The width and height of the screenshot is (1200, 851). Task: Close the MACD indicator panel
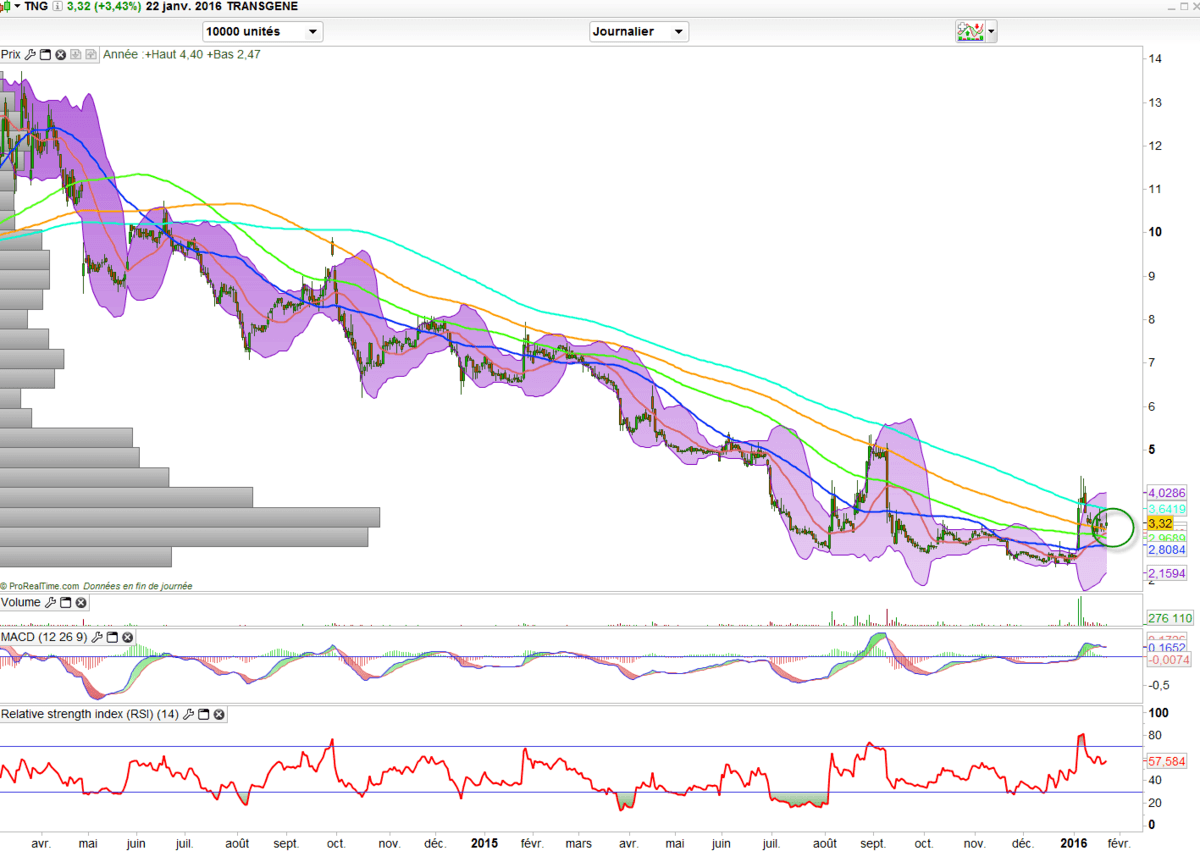[127, 637]
